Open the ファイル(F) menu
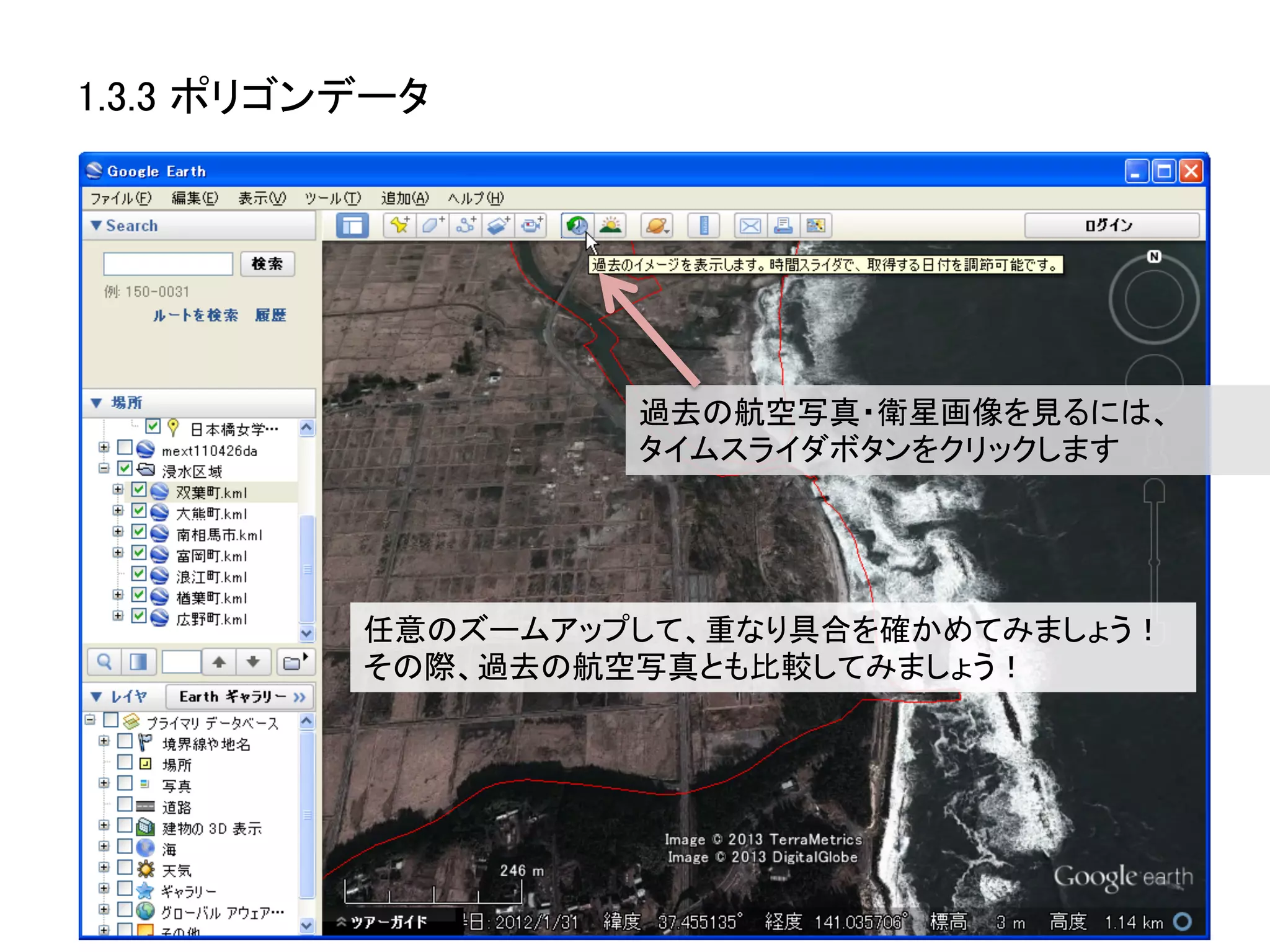Screen dimensions: 1270x952 pos(121,198)
